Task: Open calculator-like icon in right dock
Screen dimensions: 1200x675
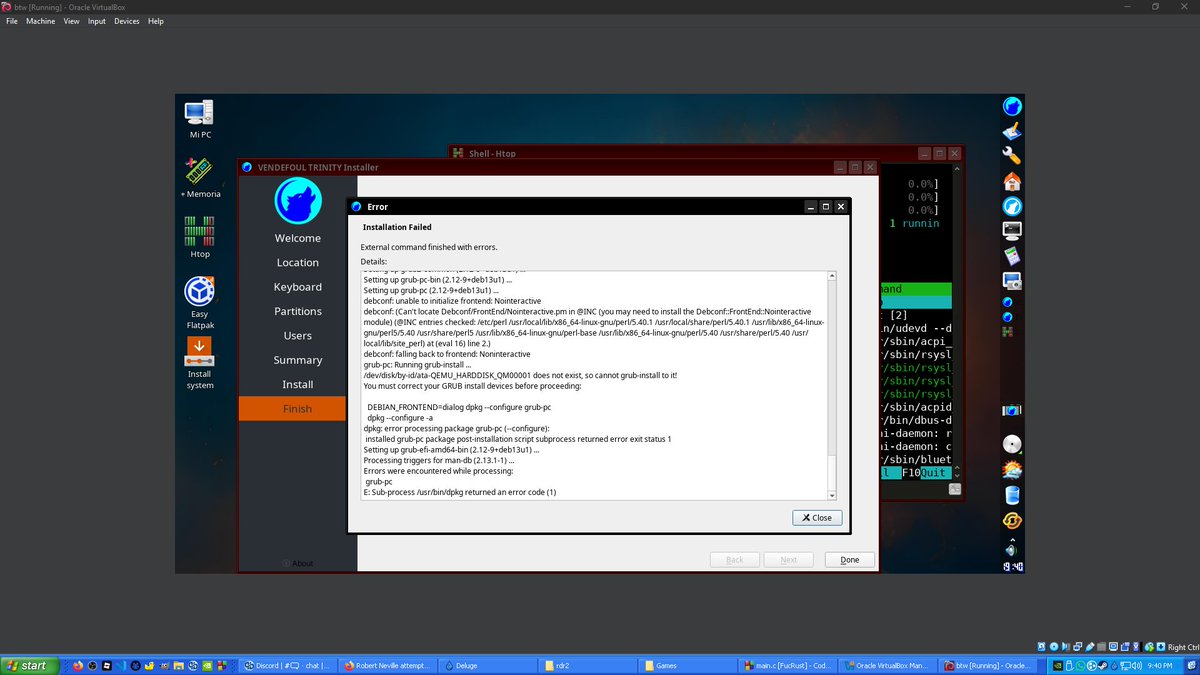Action: (x=1012, y=256)
